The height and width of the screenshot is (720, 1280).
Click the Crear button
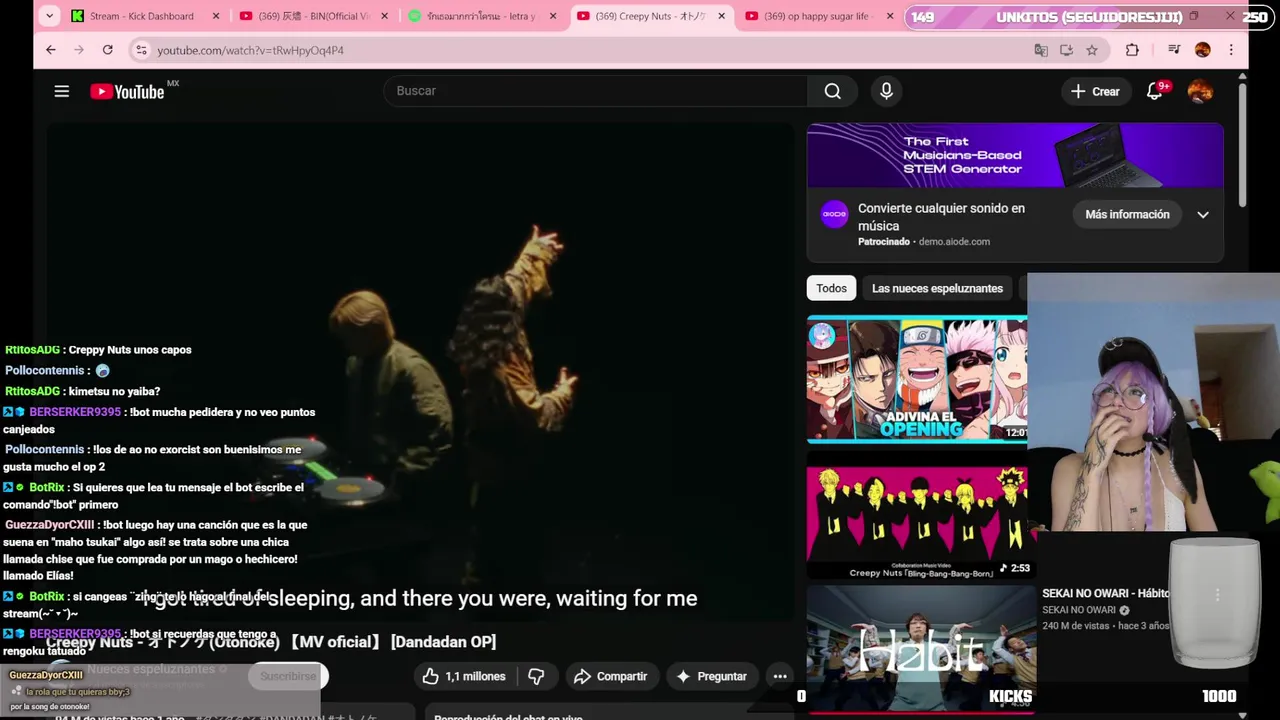(x=1095, y=91)
